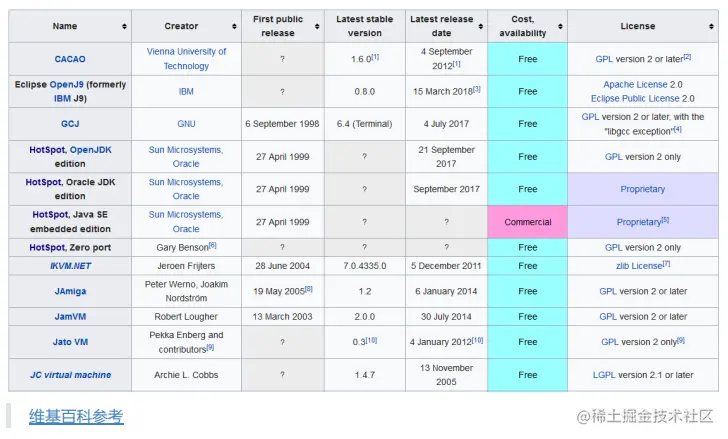The width and height of the screenshot is (728, 439).
Task: Select '6 January 2014' date cell
Action: [446, 291]
